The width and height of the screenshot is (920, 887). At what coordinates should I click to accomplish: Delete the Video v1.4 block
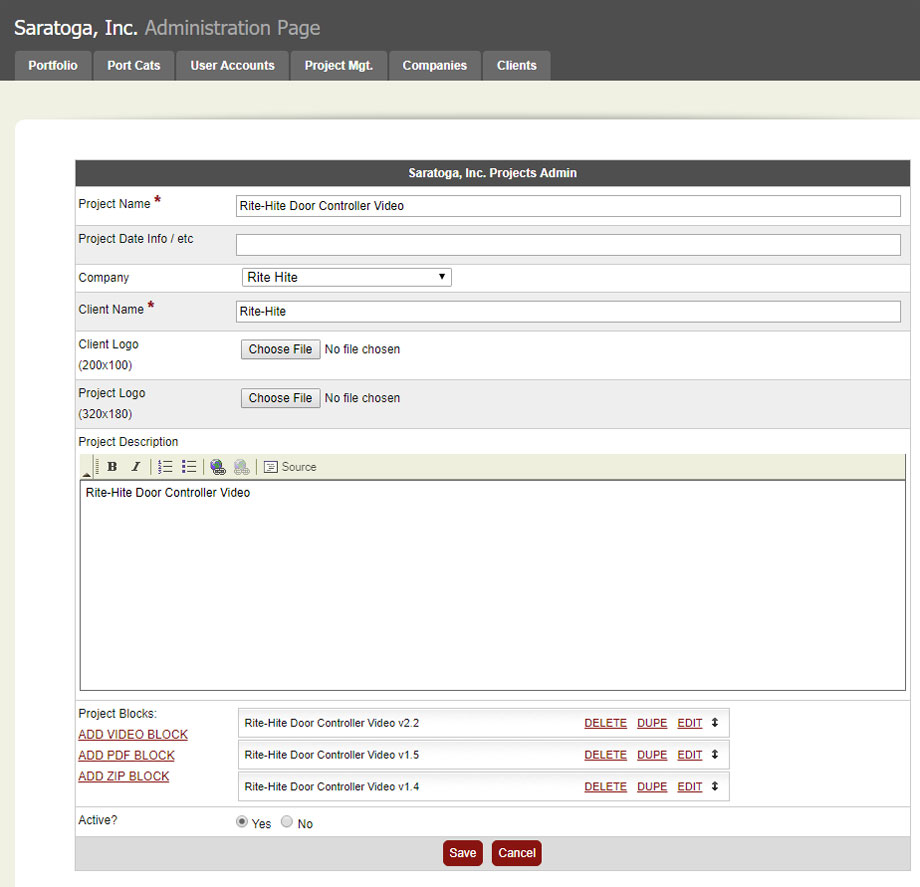pos(606,787)
